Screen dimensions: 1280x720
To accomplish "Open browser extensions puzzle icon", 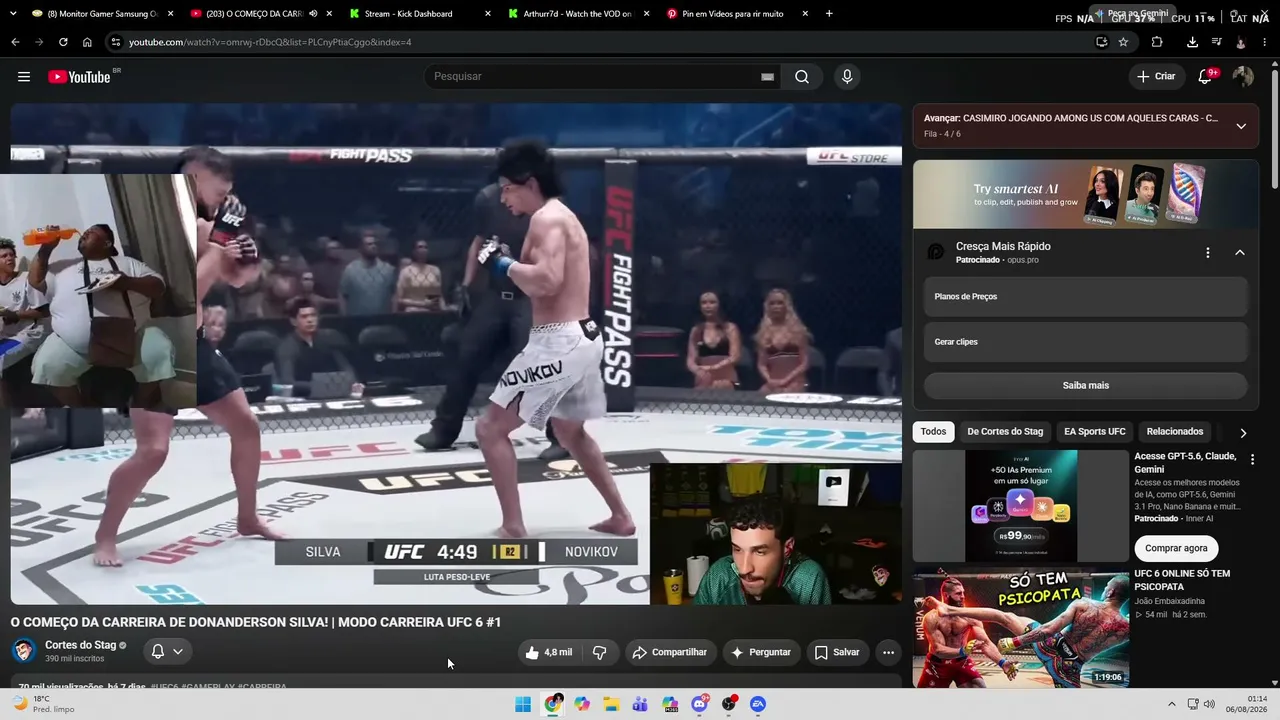I will click(x=1157, y=42).
